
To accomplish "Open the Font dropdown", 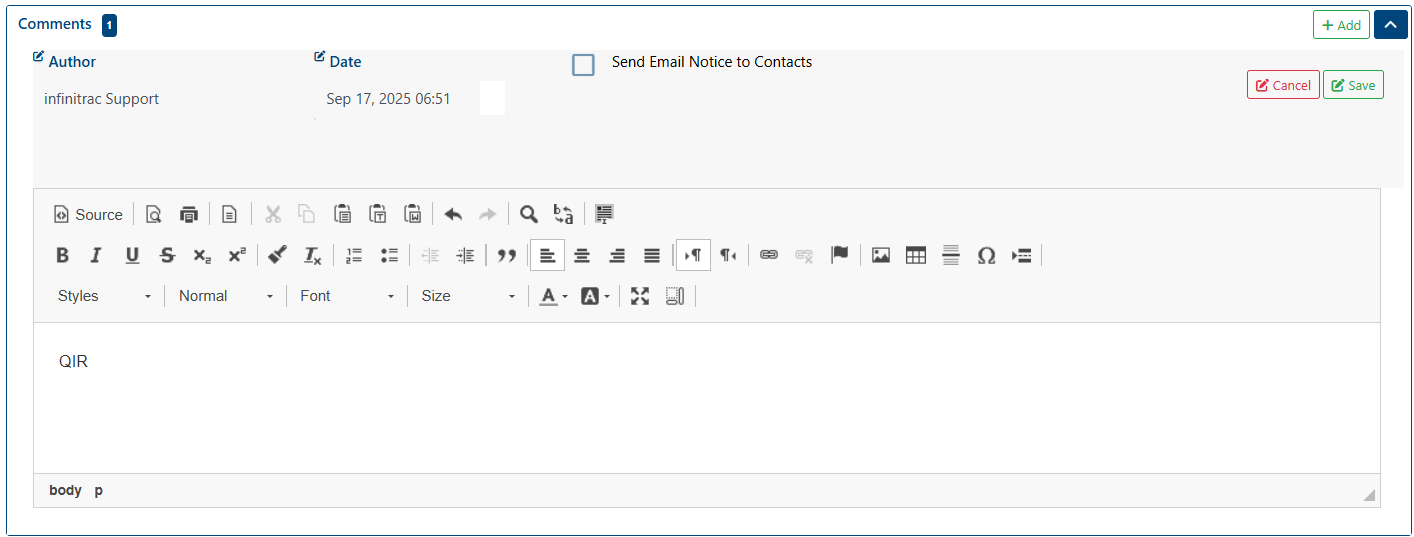I will [x=347, y=296].
